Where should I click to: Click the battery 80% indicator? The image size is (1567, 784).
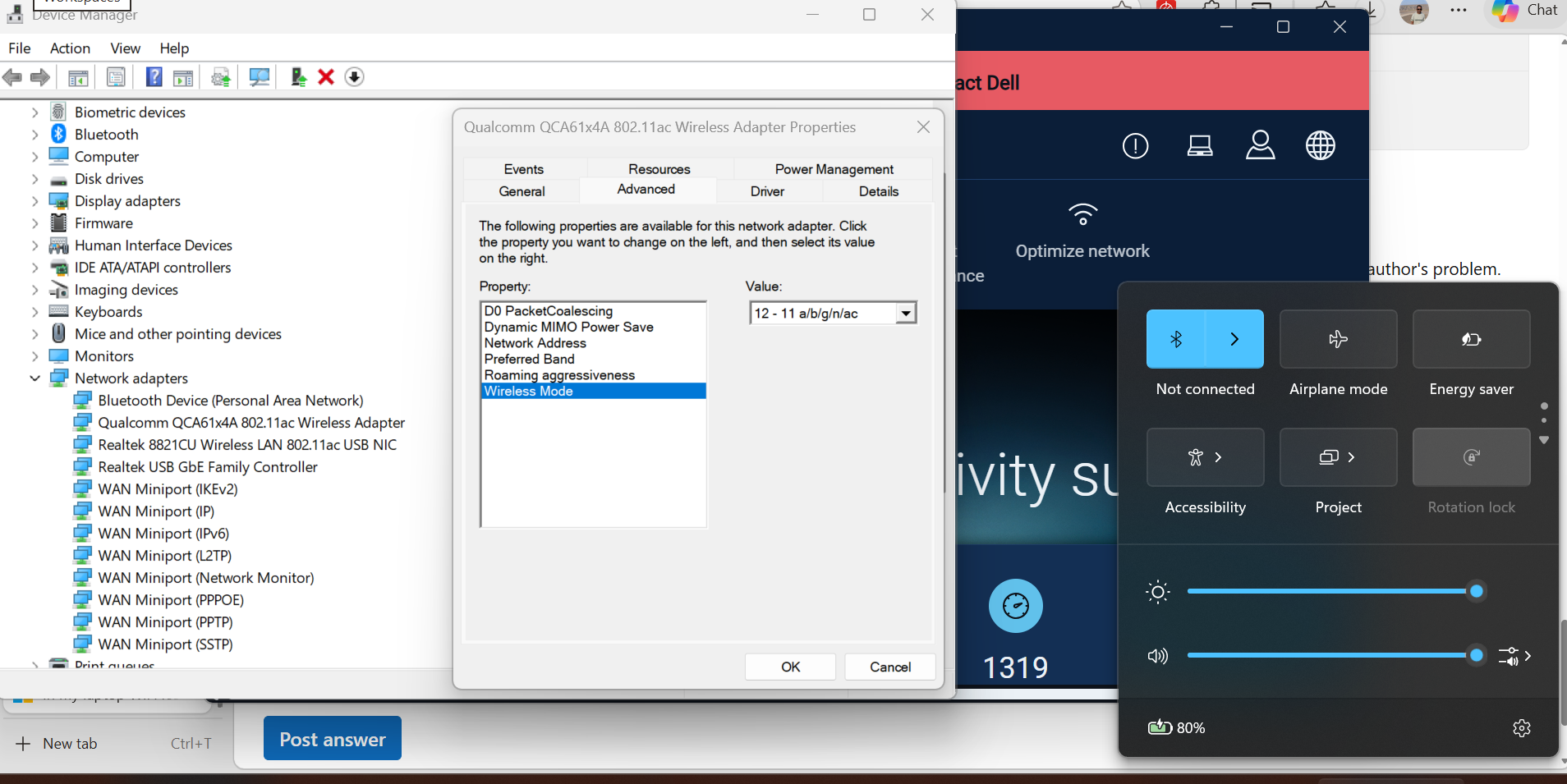coord(1176,727)
